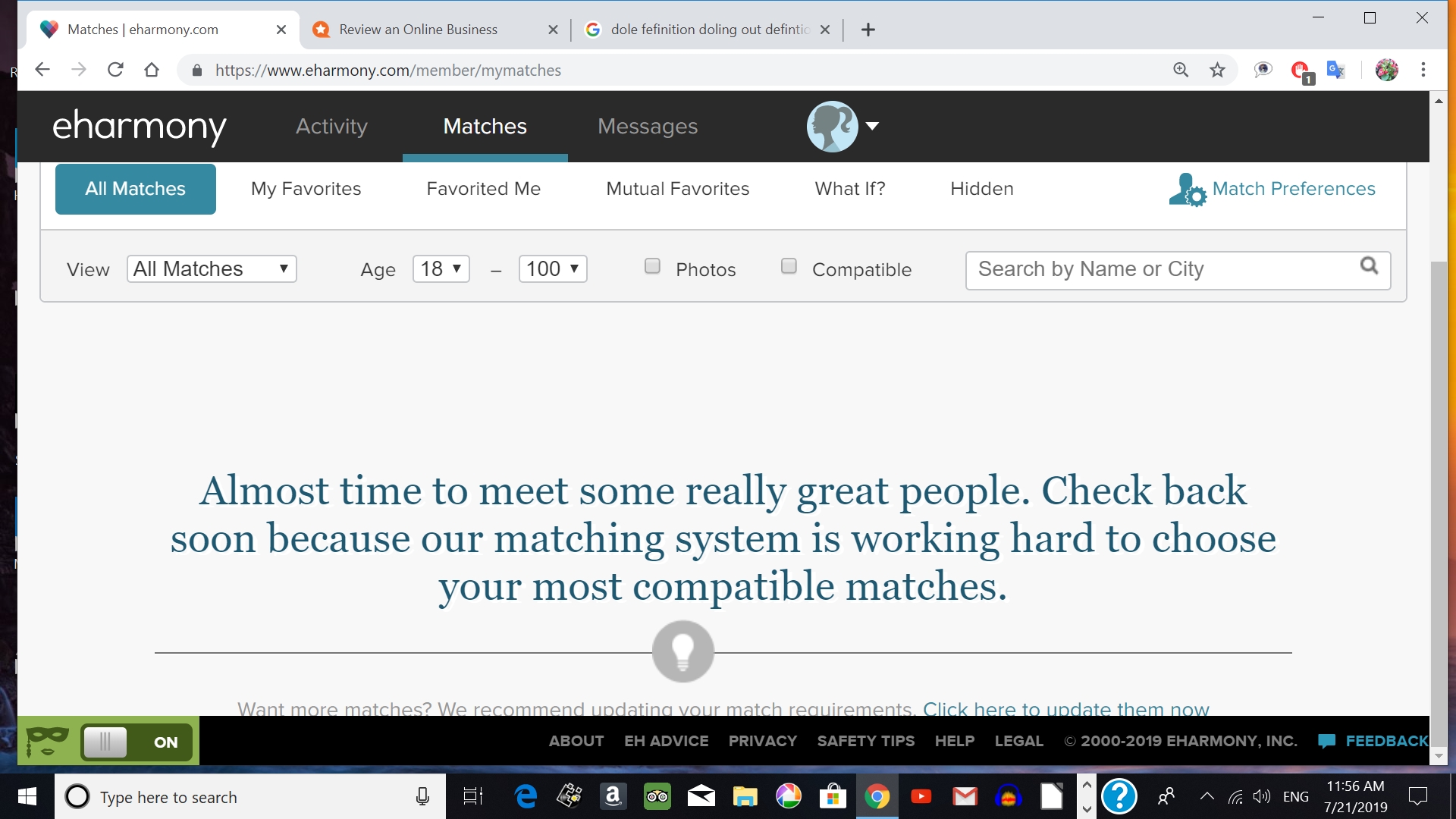Click the lightbulb icon below the message
Image resolution: width=1456 pixels, height=819 pixels.
pos(682,651)
